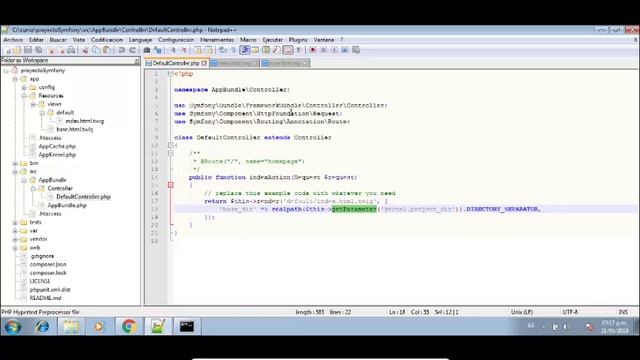
Task: Collapse the app folder node
Action: point(15,79)
